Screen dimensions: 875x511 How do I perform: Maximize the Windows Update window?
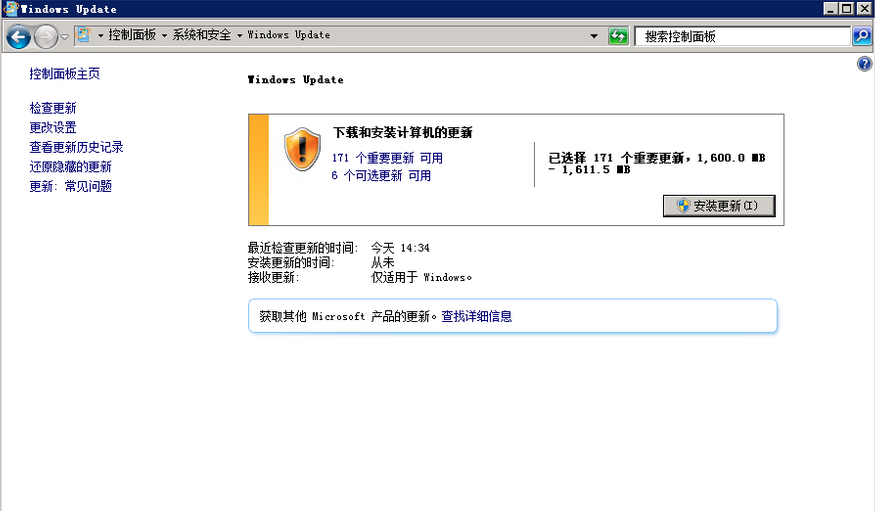coord(847,8)
